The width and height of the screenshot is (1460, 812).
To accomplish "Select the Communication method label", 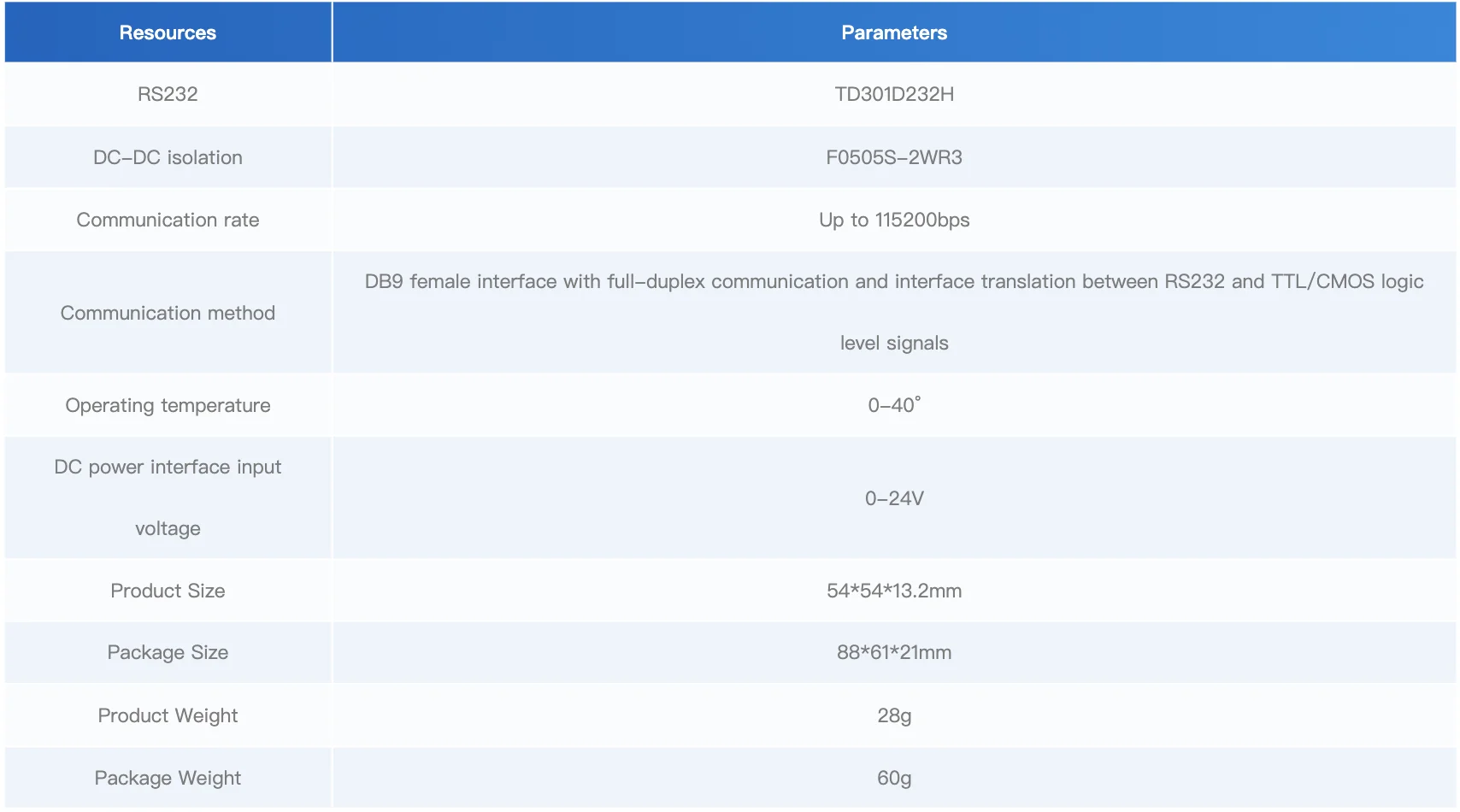I will [168, 313].
